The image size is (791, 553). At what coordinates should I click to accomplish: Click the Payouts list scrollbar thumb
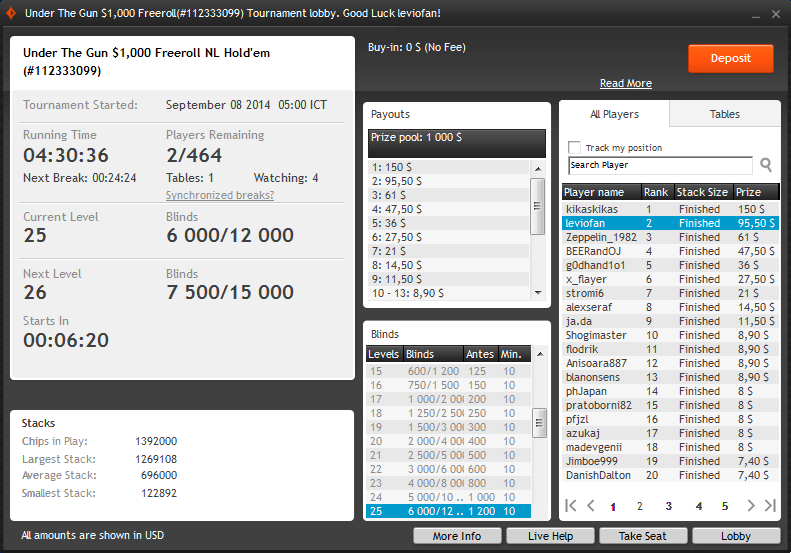coord(538,206)
